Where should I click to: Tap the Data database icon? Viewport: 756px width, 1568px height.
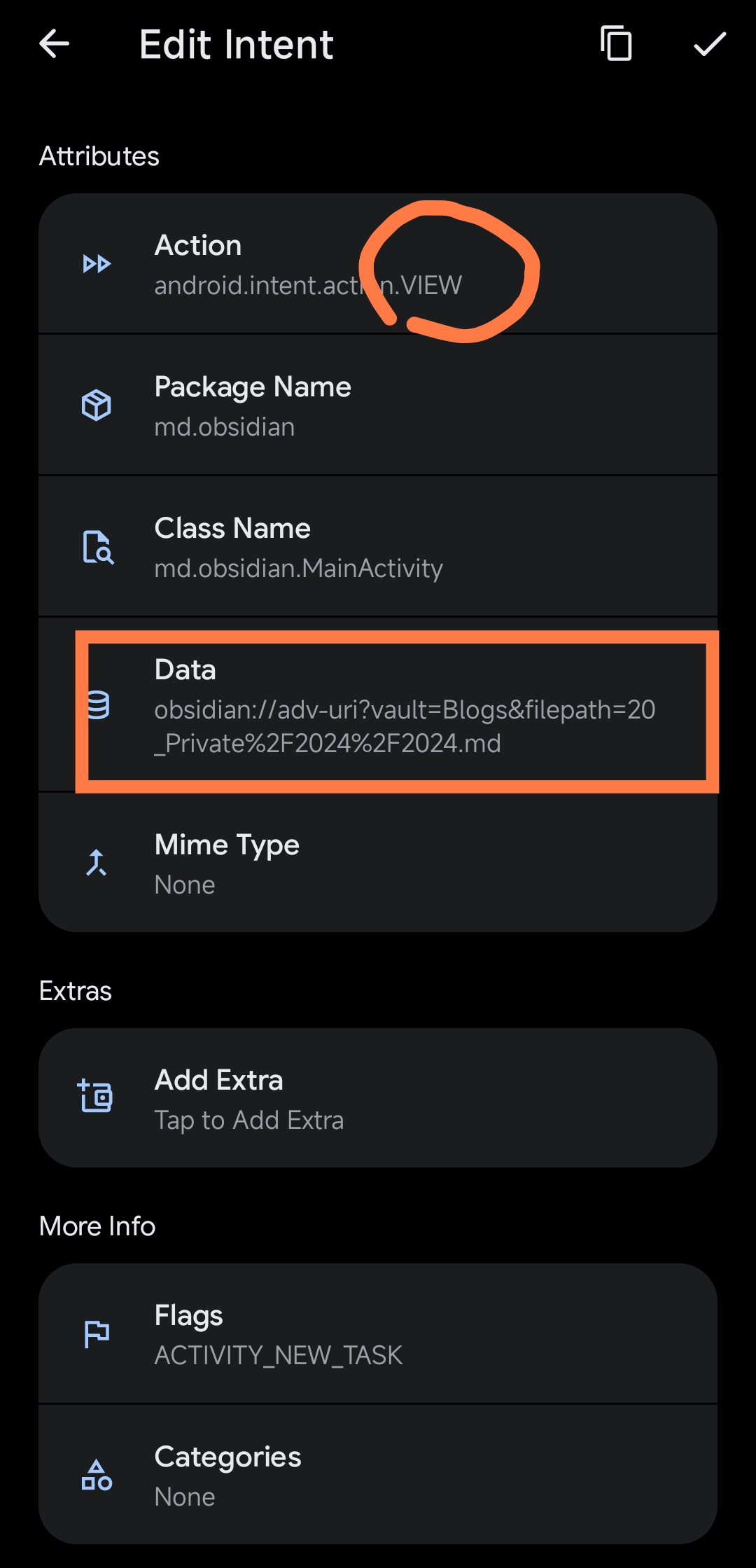click(98, 705)
